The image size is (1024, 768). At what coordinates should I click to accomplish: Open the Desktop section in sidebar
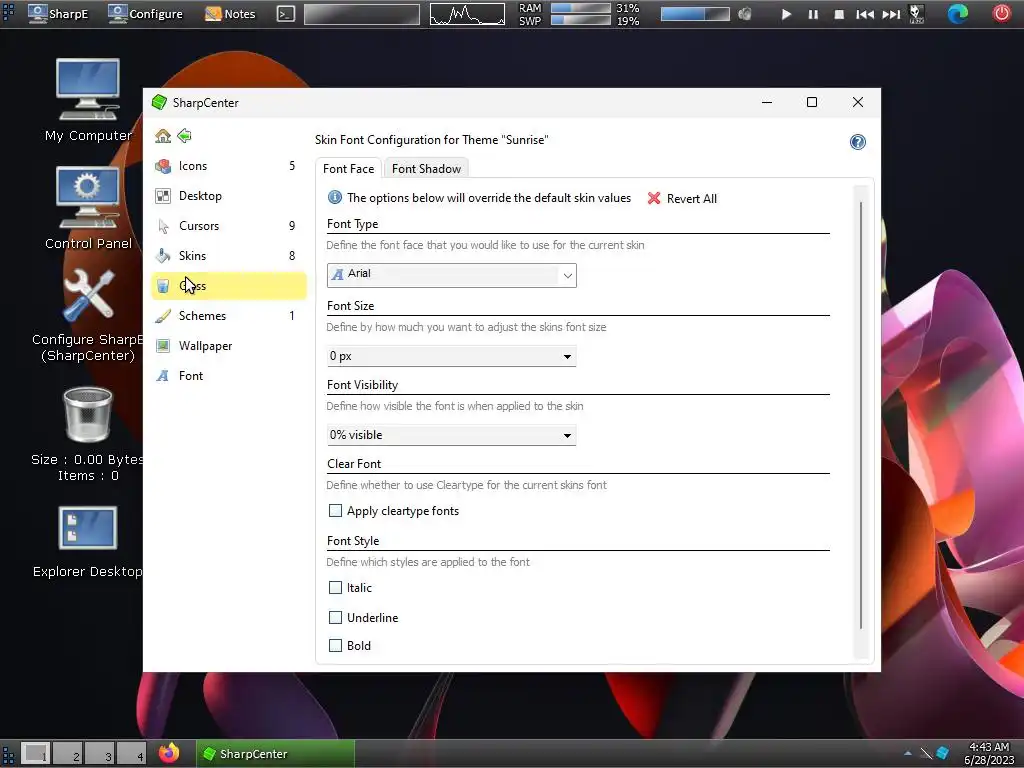pyautogui.click(x=228, y=196)
